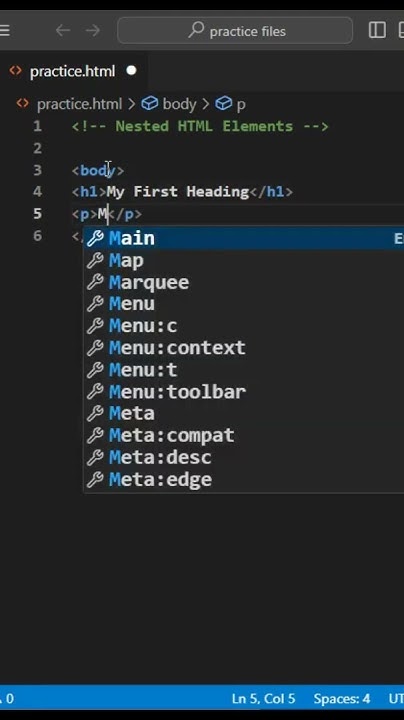Expand the body breadcrumb item

(x=180, y=104)
